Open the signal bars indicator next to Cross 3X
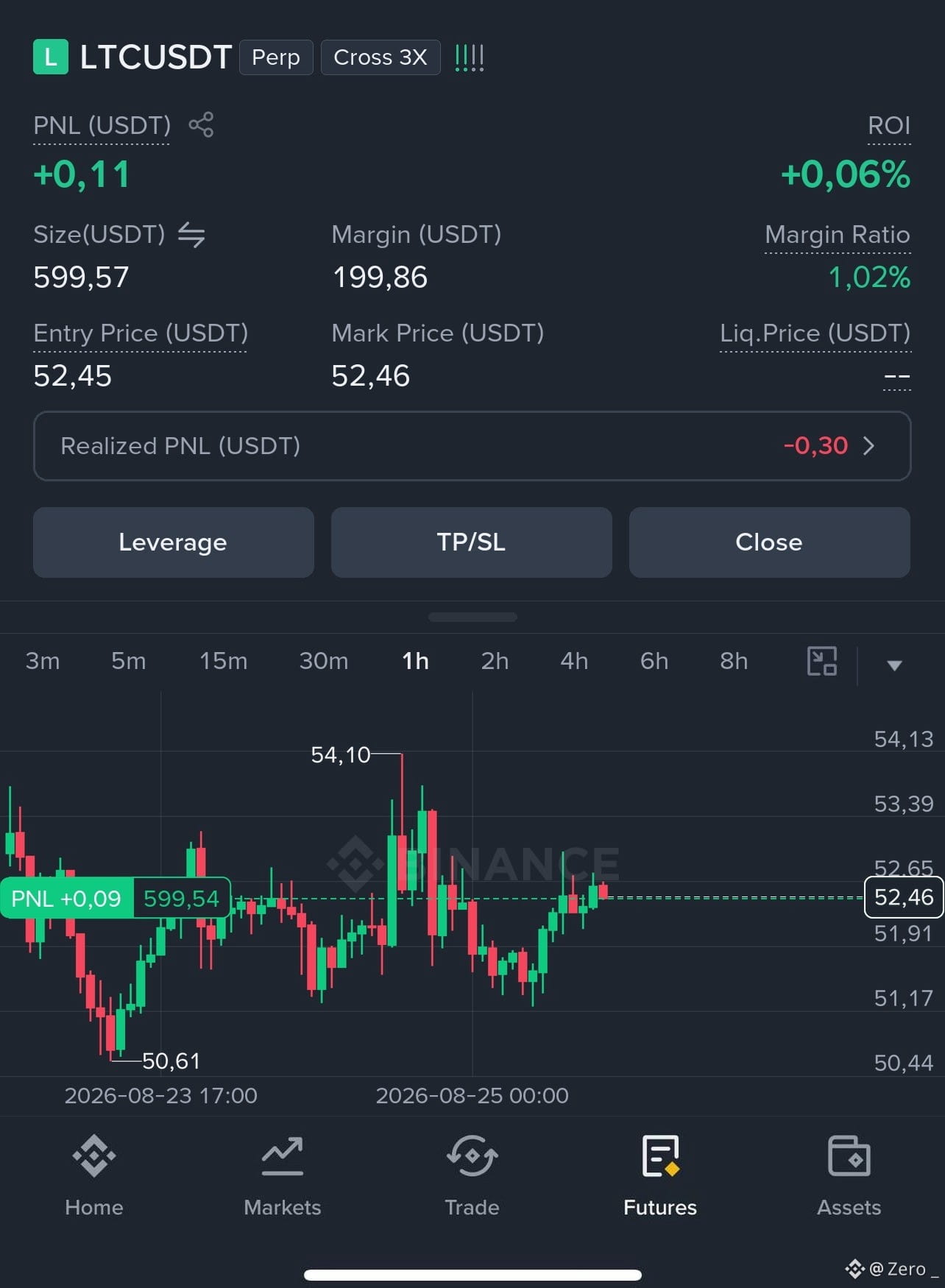945x1288 pixels. (470, 57)
